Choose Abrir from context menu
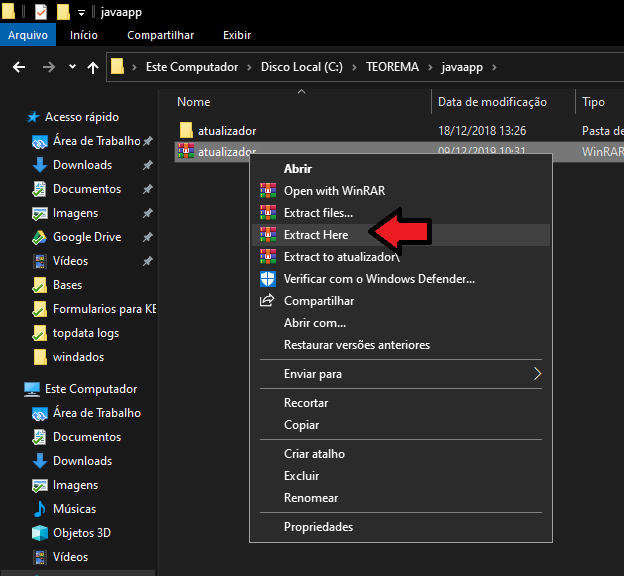The image size is (624, 576). click(x=401, y=169)
